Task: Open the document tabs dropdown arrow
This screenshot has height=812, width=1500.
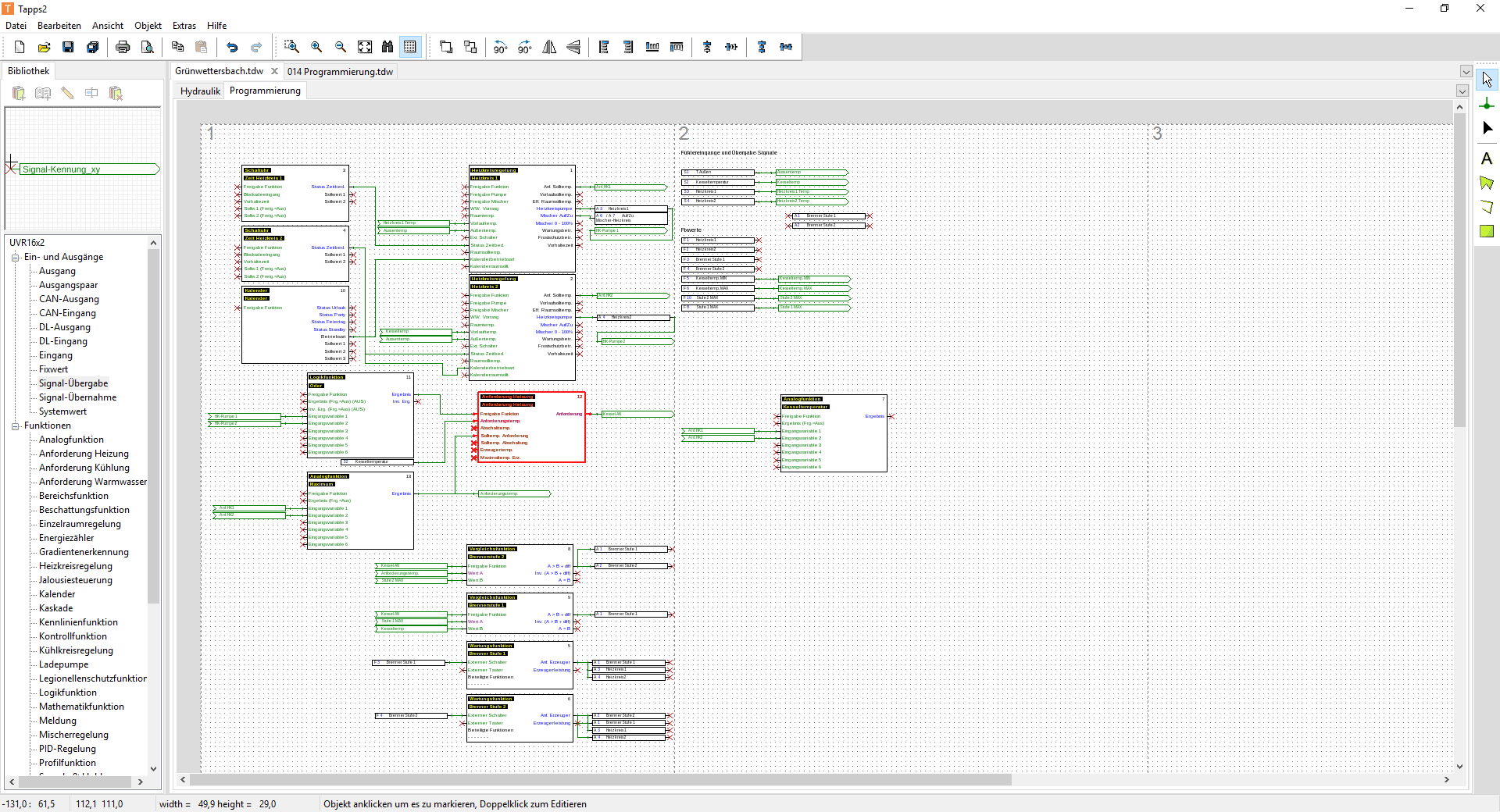Action: [1466, 72]
